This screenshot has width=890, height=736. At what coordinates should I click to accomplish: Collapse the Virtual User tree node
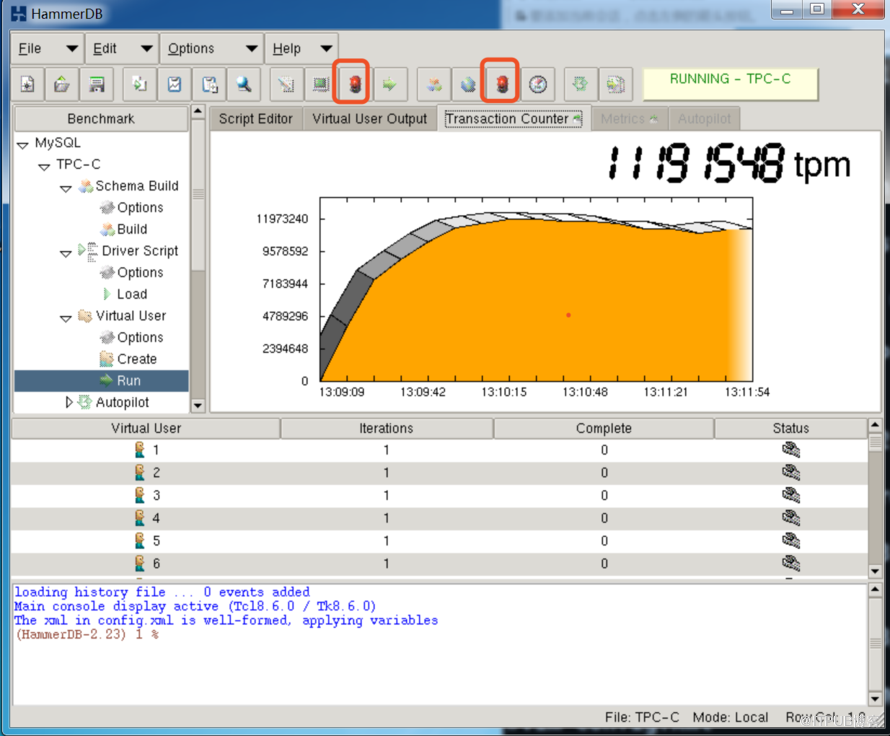(x=66, y=318)
